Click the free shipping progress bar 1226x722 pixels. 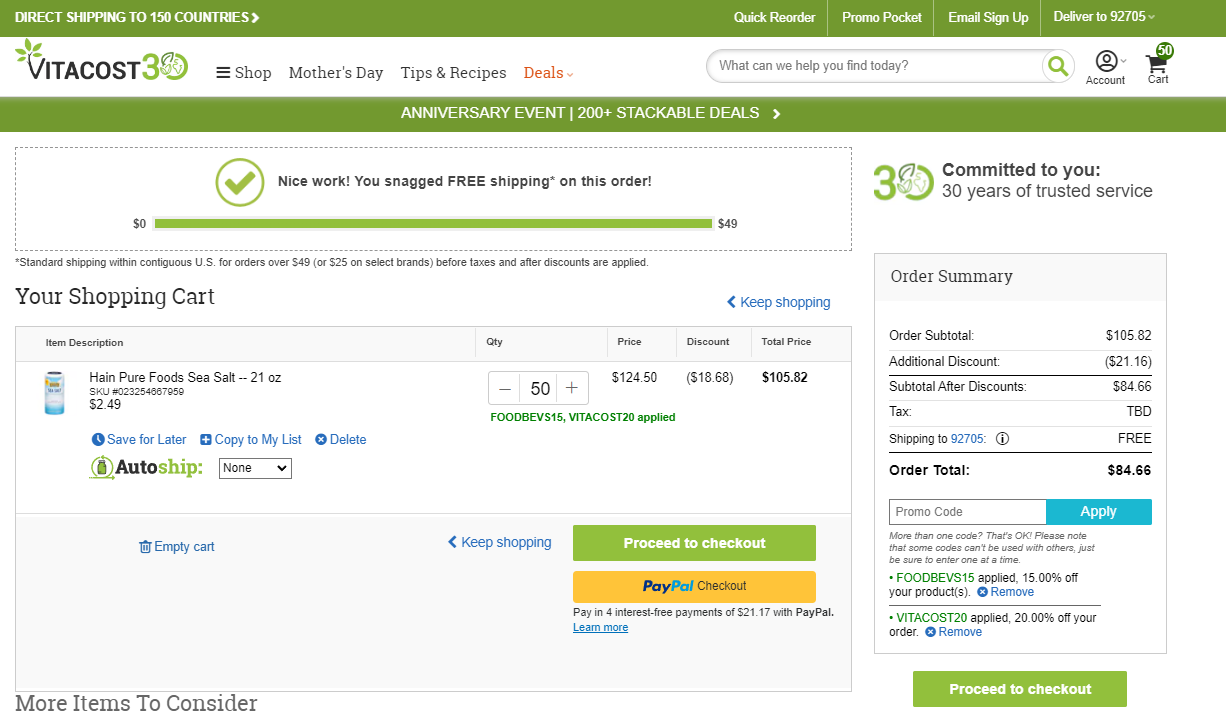433,223
